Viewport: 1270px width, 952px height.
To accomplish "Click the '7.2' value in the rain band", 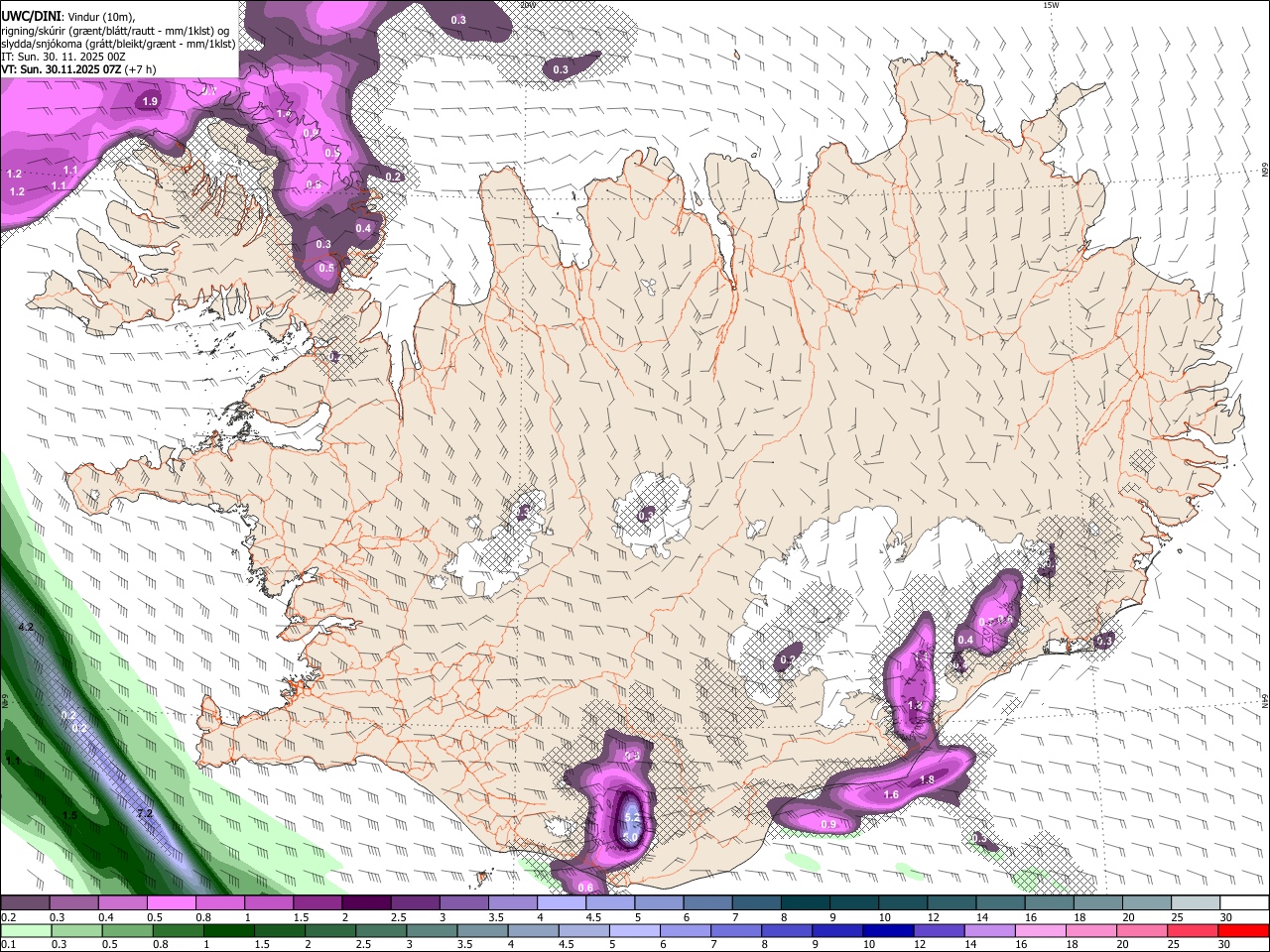I will pyautogui.click(x=145, y=813).
